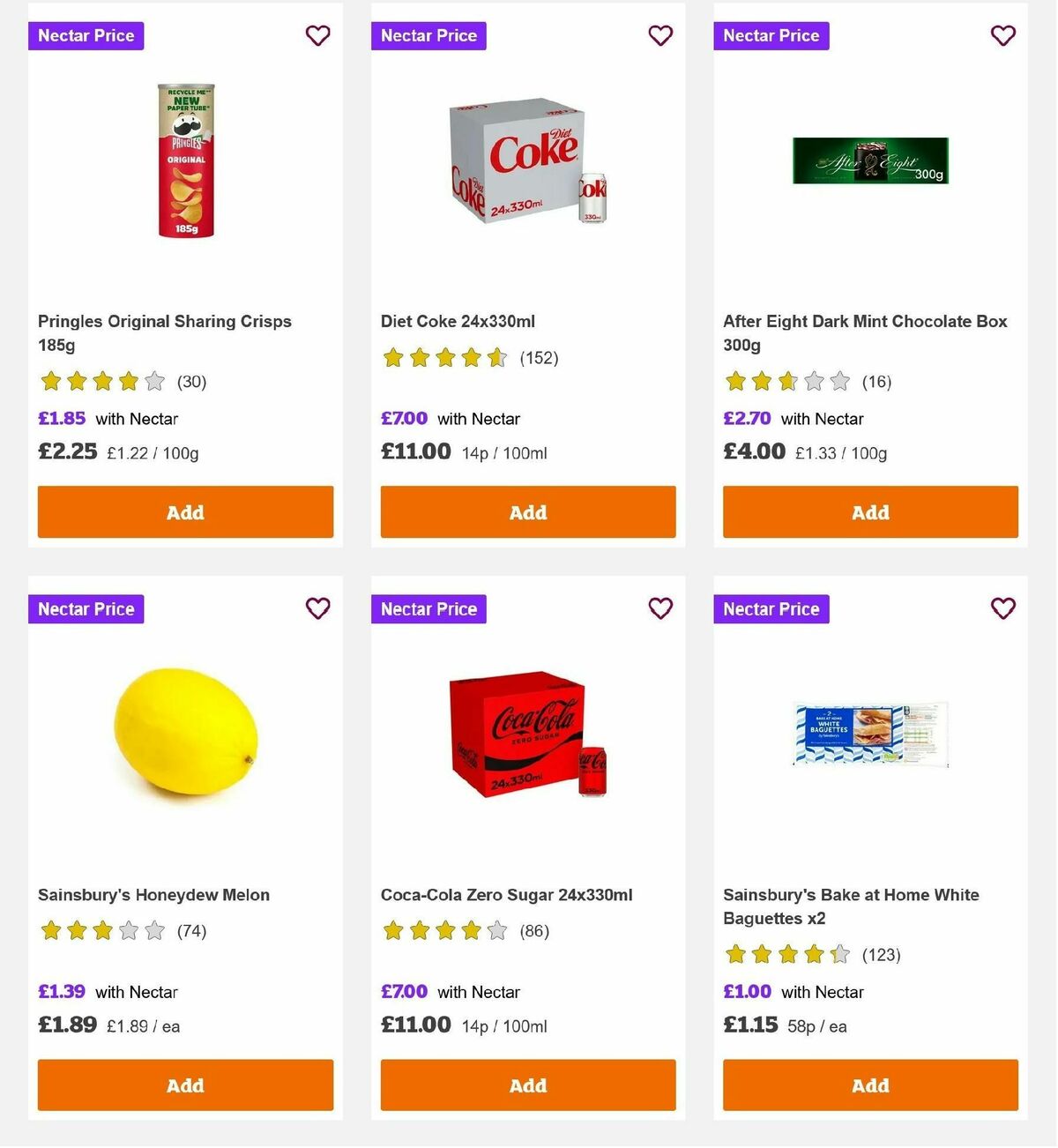Image resolution: width=1058 pixels, height=1148 pixels.
Task: Select the Nectar Price badge on Pringles tile
Action: tap(86, 35)
